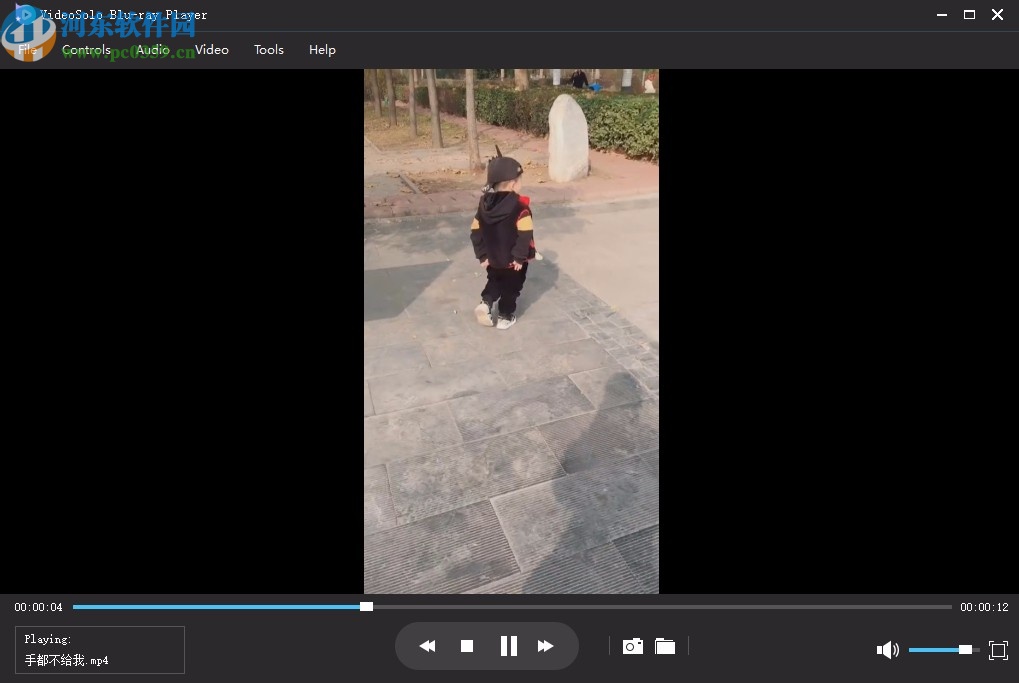Open the Help menu
1019x683 pixels.
click(x=322, y=49)
